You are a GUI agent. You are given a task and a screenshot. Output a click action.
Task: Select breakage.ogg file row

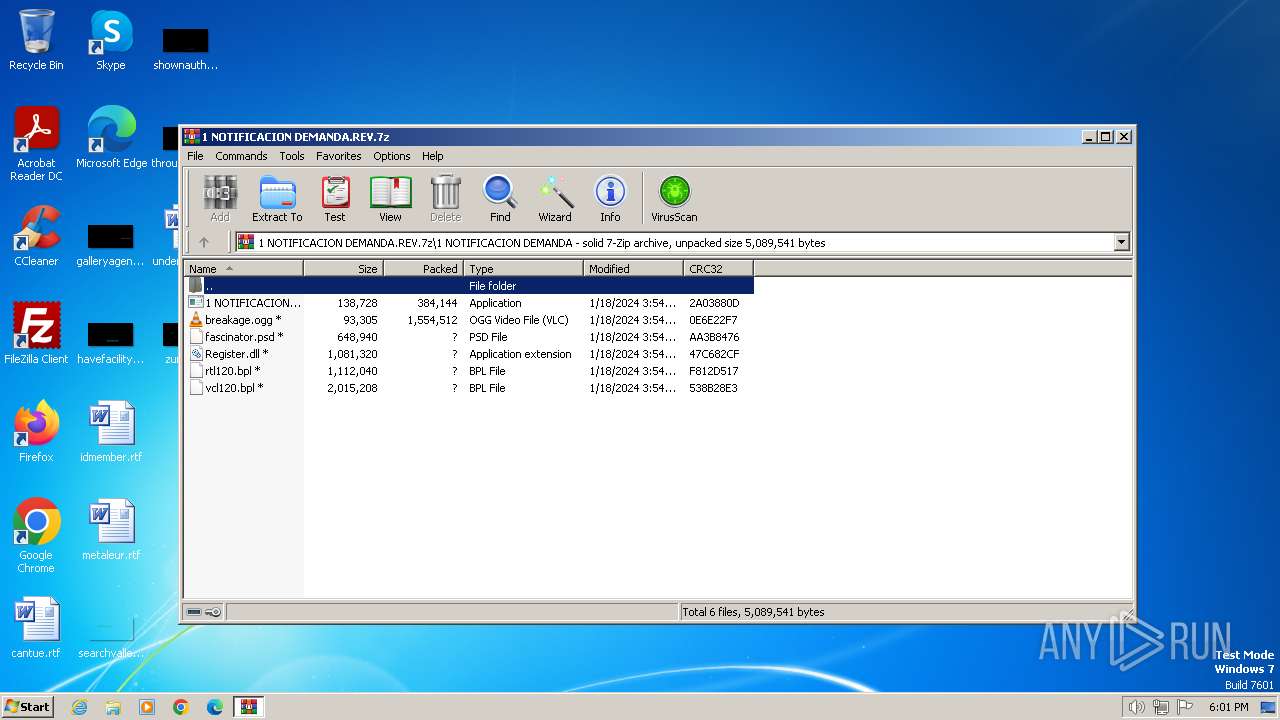coord(469,320)
